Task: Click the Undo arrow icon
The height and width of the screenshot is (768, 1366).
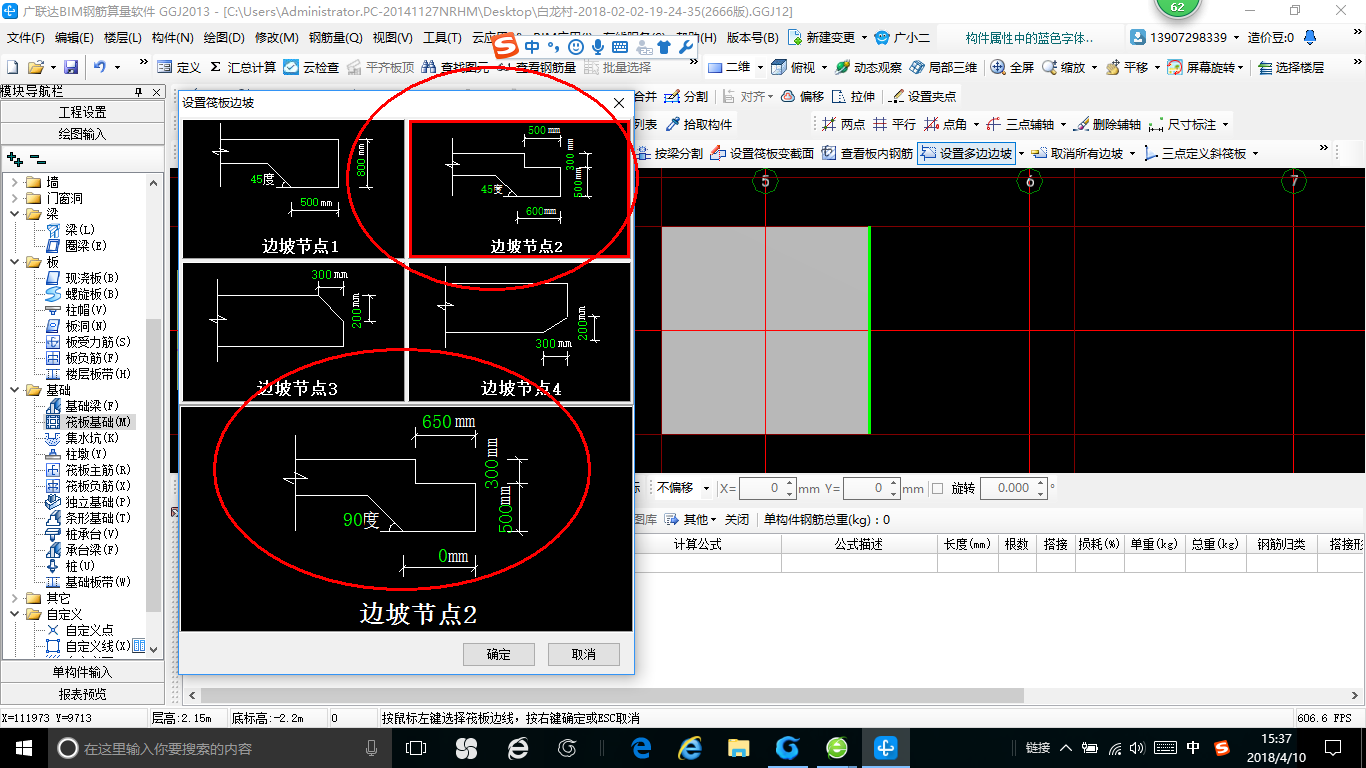Action: coord(100,67)
